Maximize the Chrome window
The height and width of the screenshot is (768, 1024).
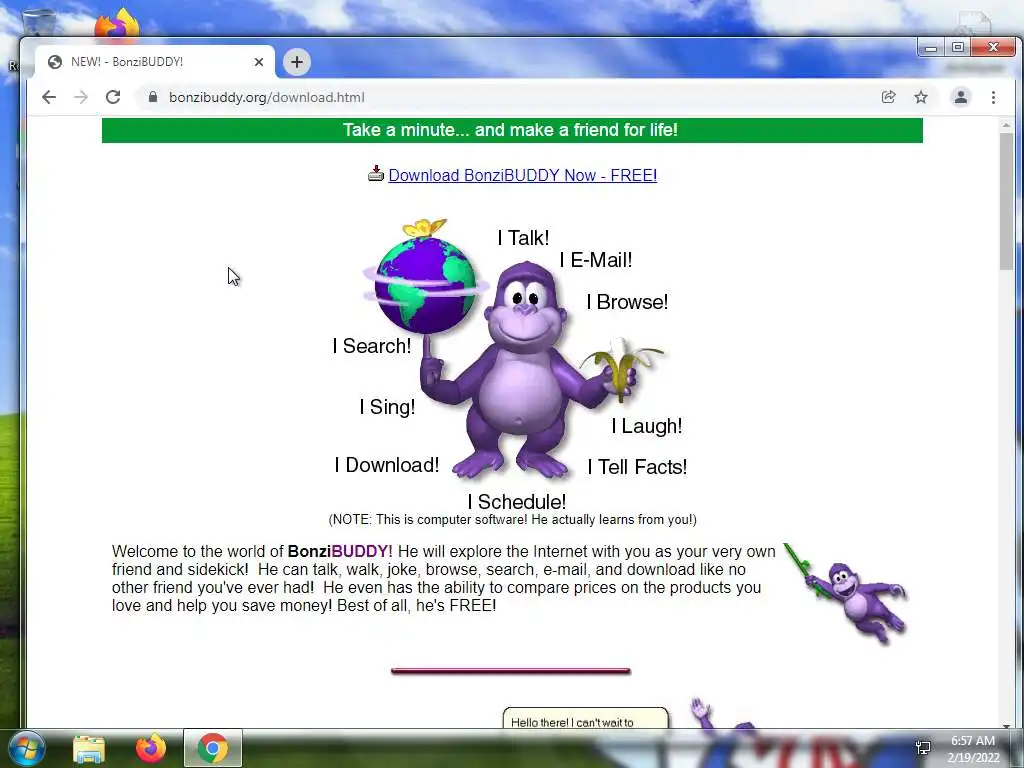[x=957, y=48]
